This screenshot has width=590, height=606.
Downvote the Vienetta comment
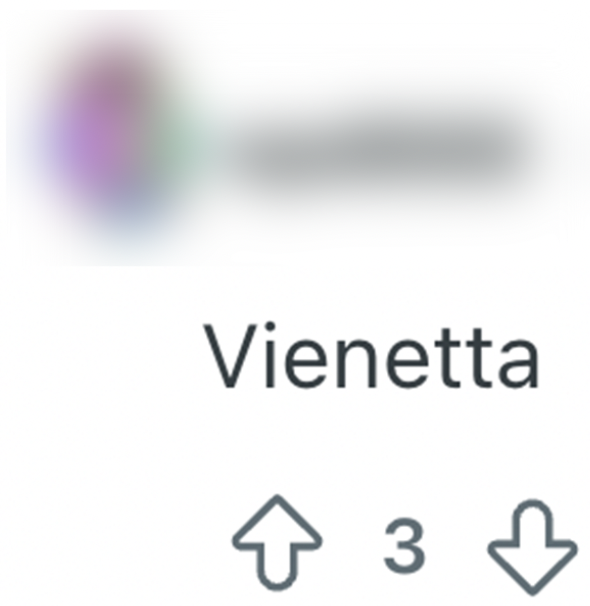click(532, 547)
